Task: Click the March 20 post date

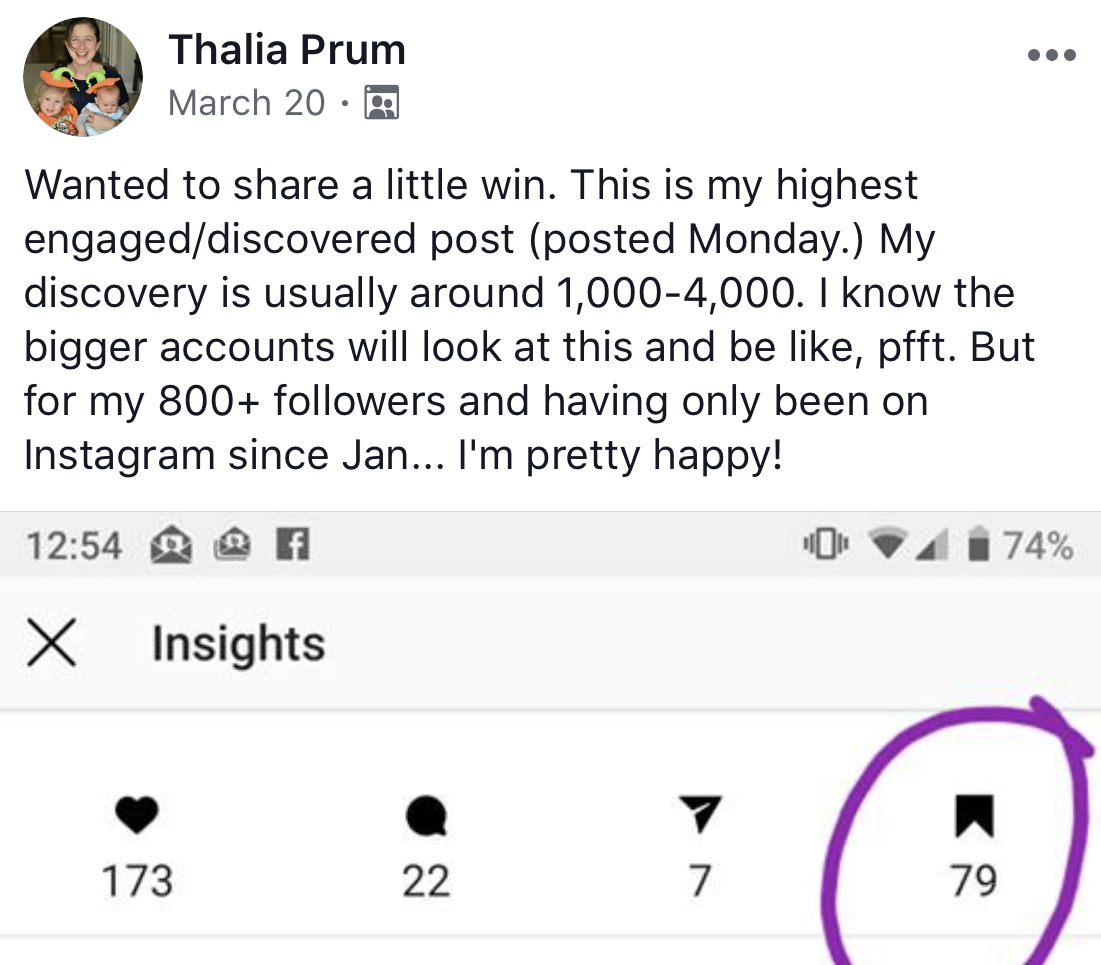Action: pos(246,103)
